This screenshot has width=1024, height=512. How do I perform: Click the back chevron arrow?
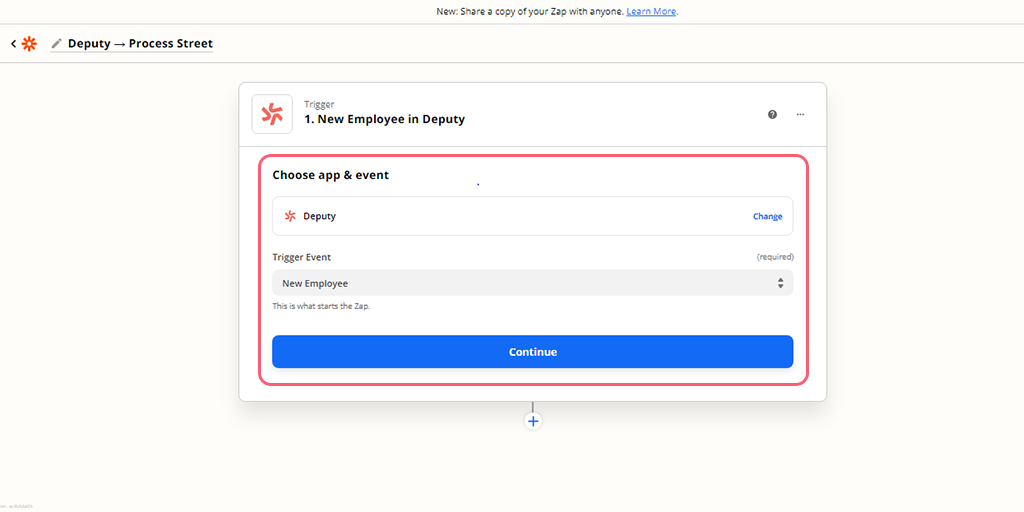(13, 44)
